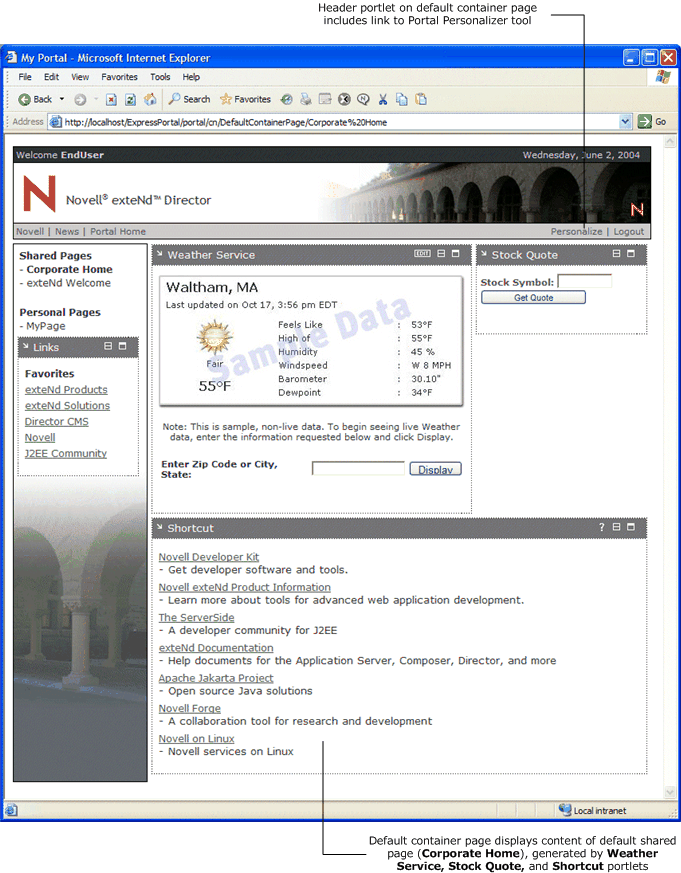Click the Refresh page icon

(x=130, y=100)
